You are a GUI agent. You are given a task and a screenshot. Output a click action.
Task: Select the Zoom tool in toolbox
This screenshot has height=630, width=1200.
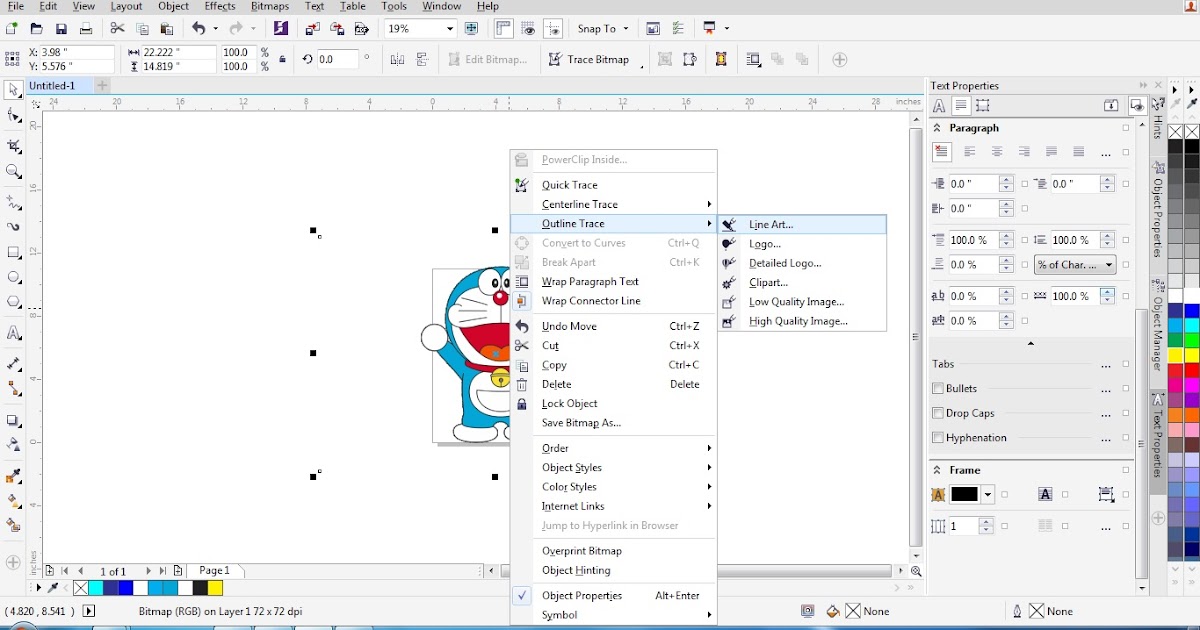(13, 172)
